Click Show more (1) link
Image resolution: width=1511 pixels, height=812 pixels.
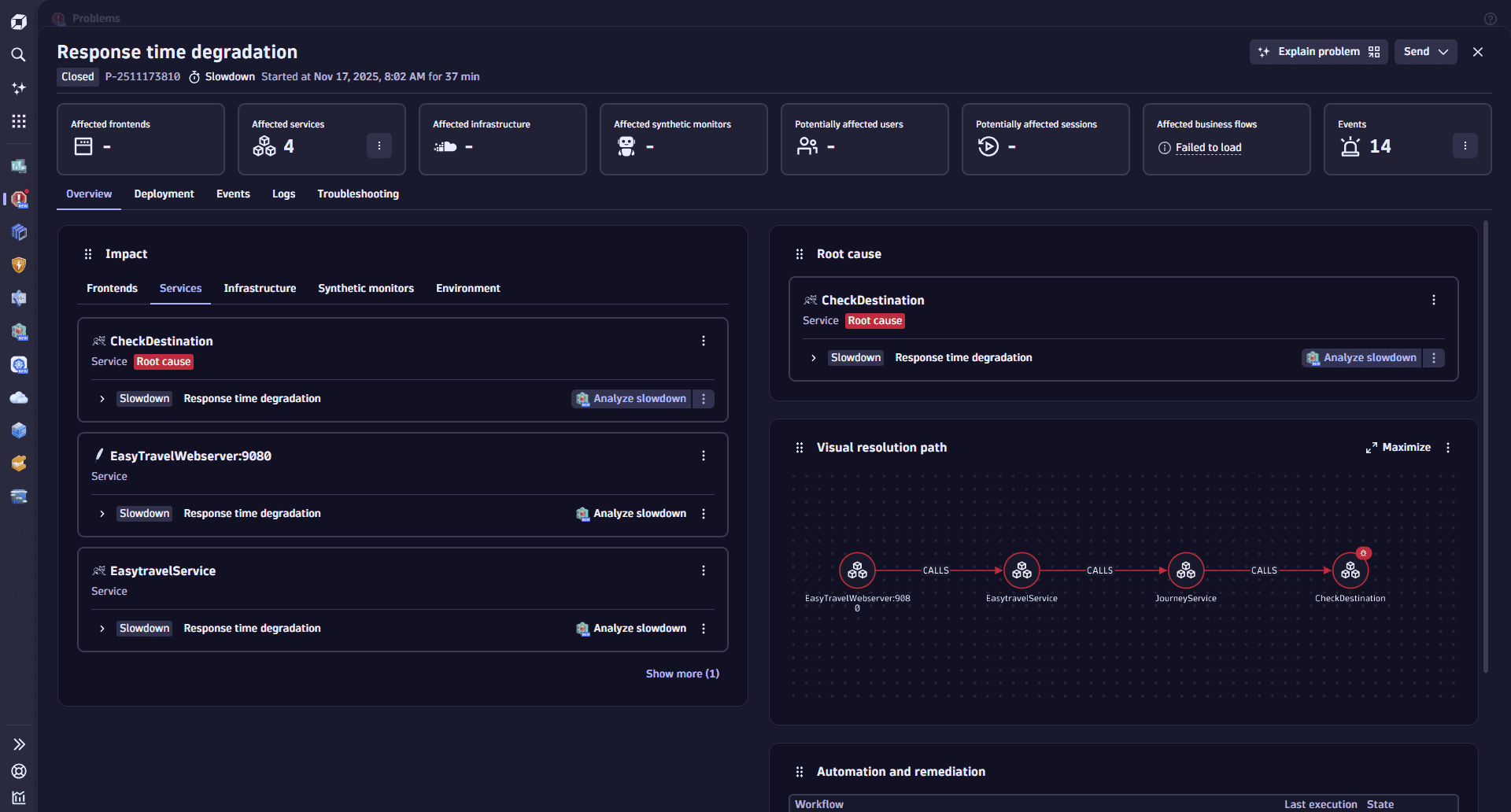click(x=682, y=674)
